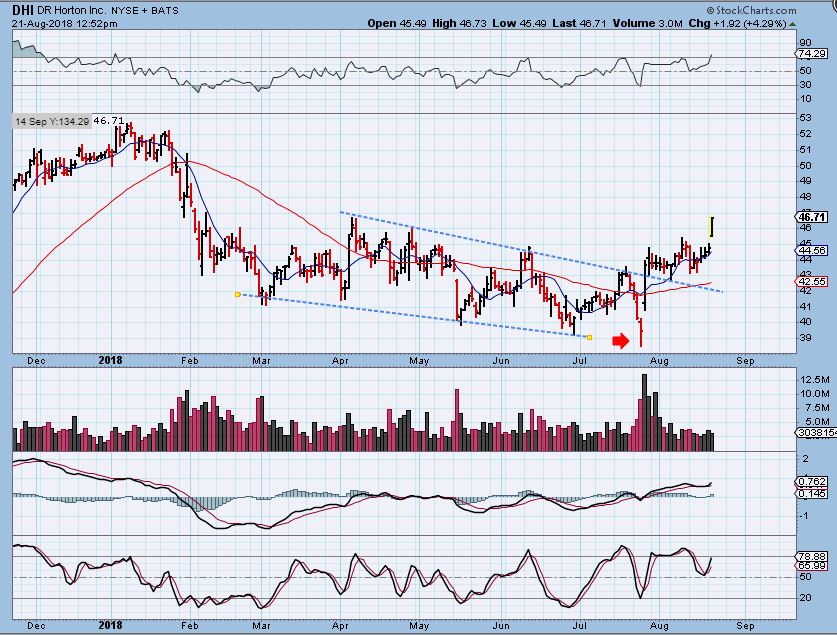The height and width of the screenshot is (635, 837).
Task: Click the Chg +1.92 (+4.29%) value
Action: (x=737, y=23)
